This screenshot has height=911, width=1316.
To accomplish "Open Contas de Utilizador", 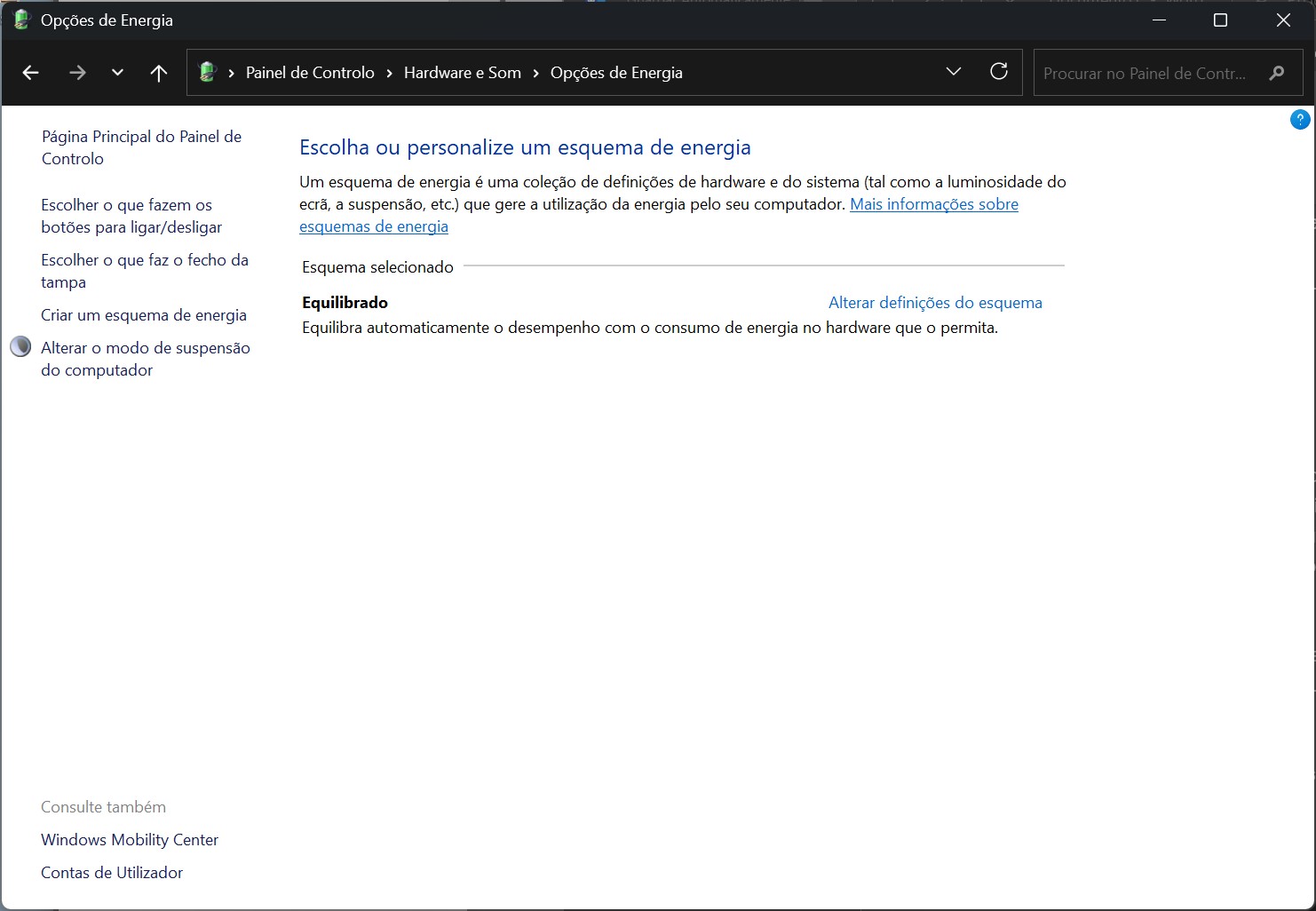I will coord(110,872).
